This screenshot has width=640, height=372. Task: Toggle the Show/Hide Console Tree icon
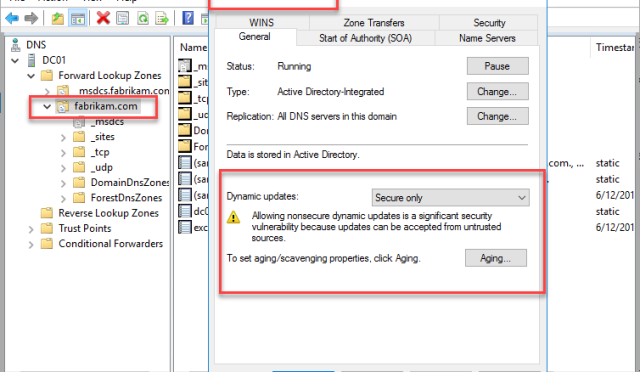click(78, 19)
